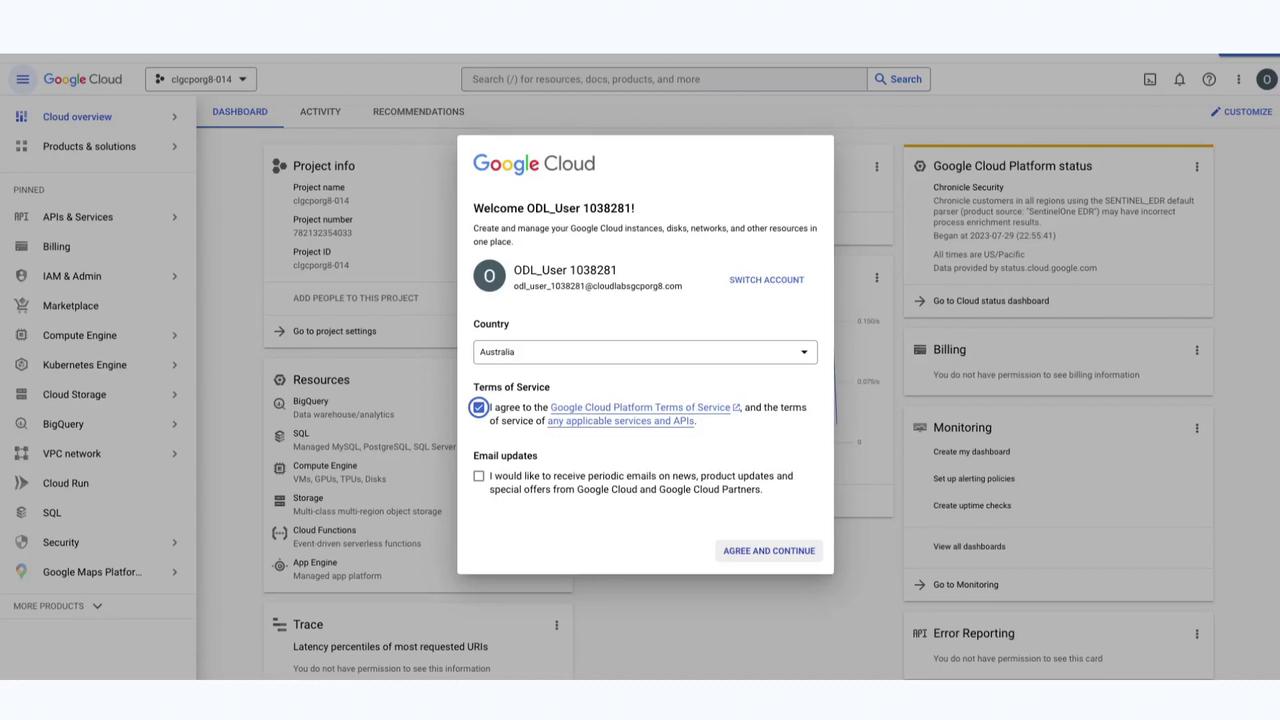Expand the Cloud Storage submenu arrow
Screen dimensions: 1280x720
174,394
